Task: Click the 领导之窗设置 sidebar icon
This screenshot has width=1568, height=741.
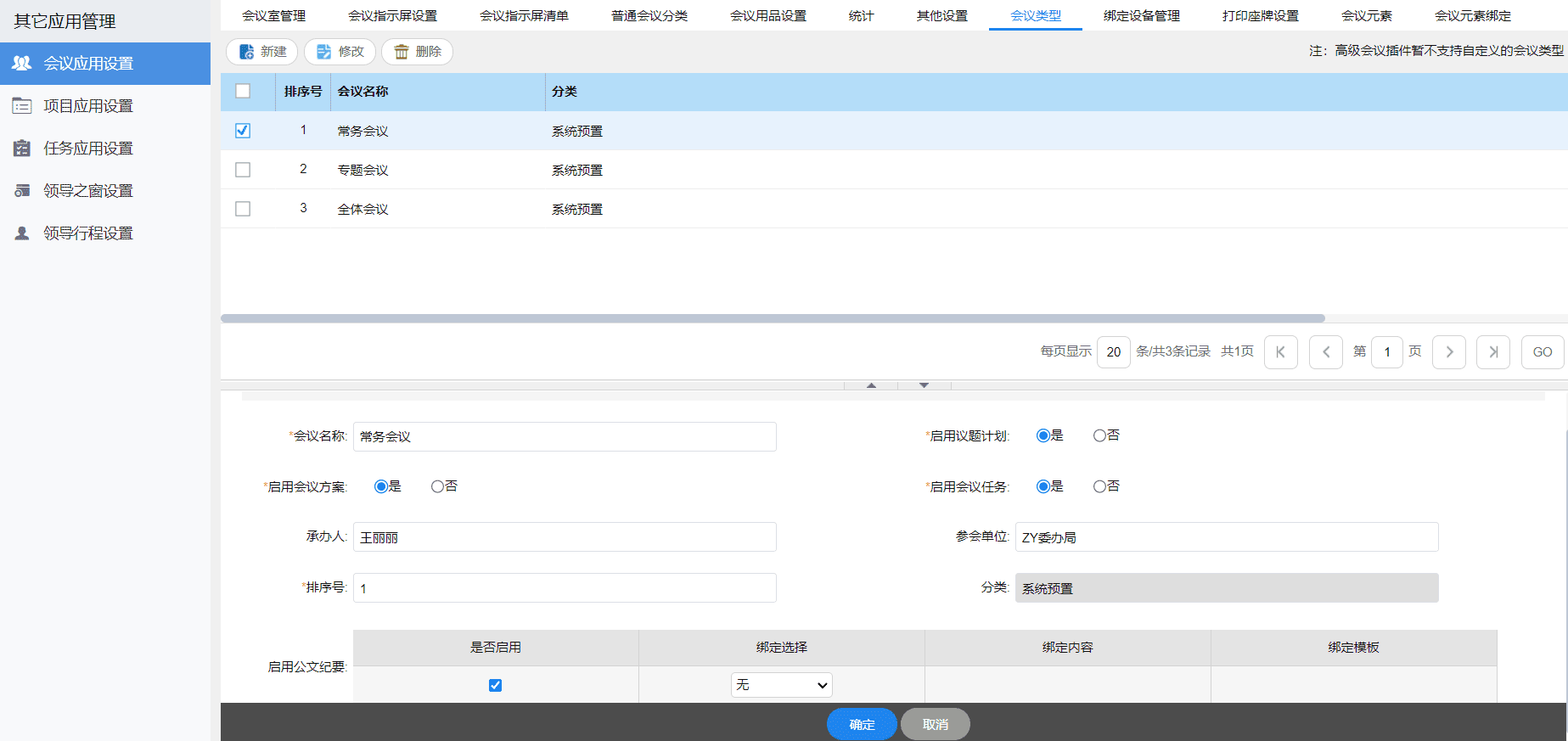Action: 22,190
